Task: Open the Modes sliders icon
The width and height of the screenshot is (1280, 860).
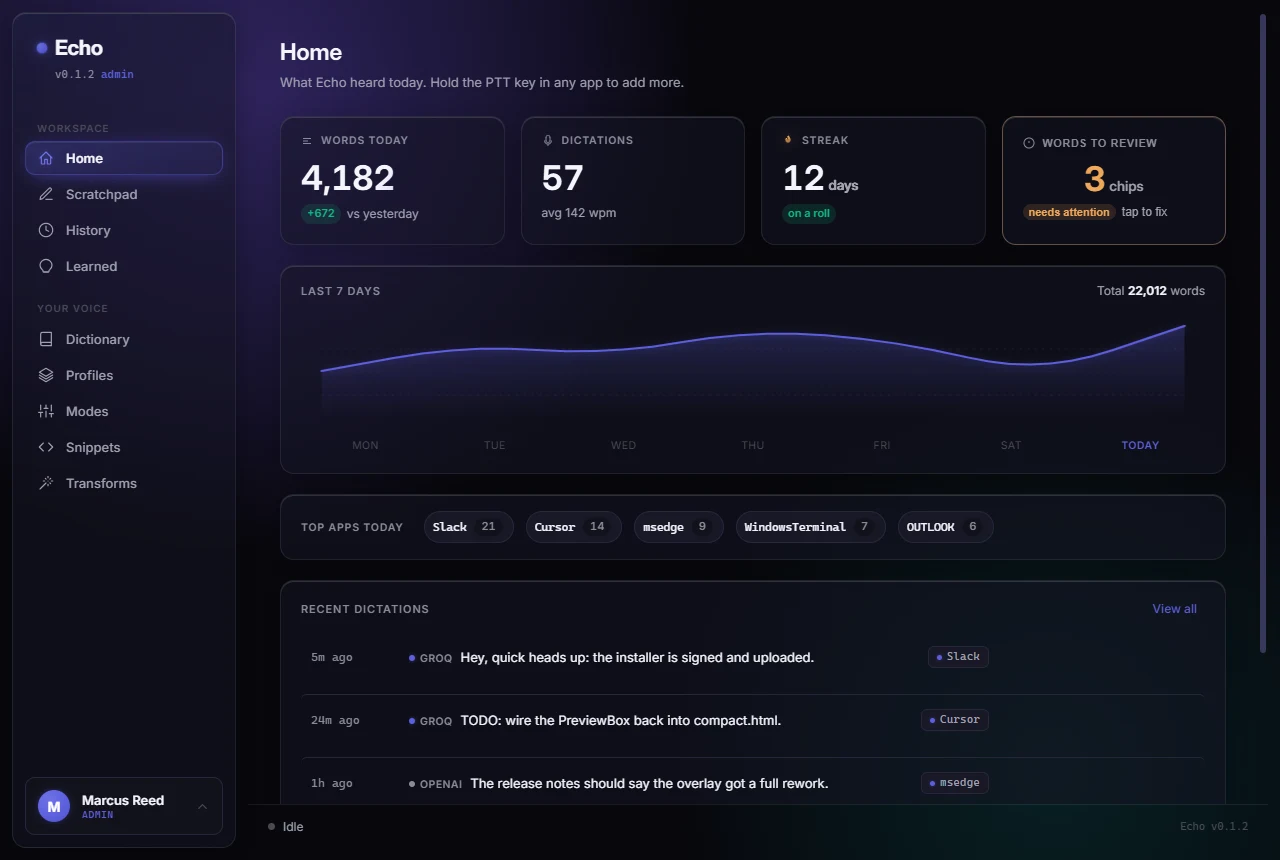Action: click(46, 411)
